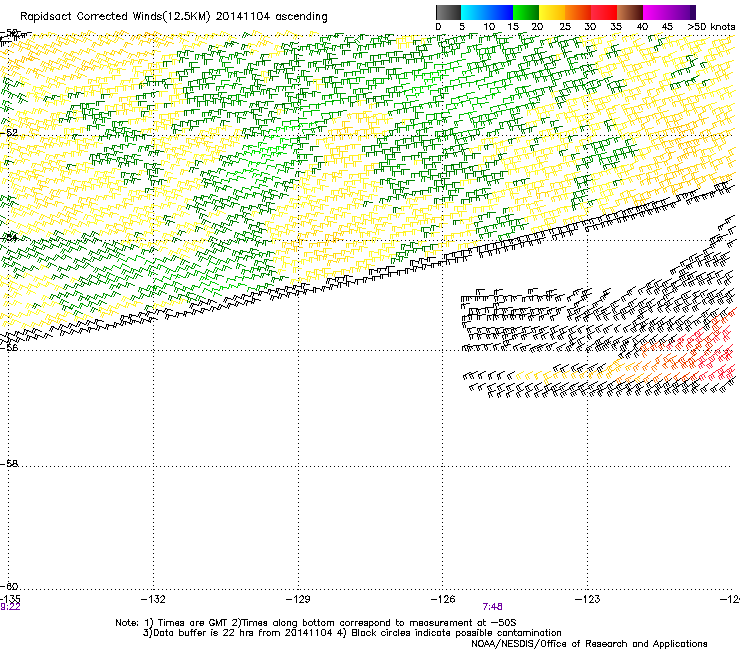Click the purple time stamp '9:22'

[10, 607]
